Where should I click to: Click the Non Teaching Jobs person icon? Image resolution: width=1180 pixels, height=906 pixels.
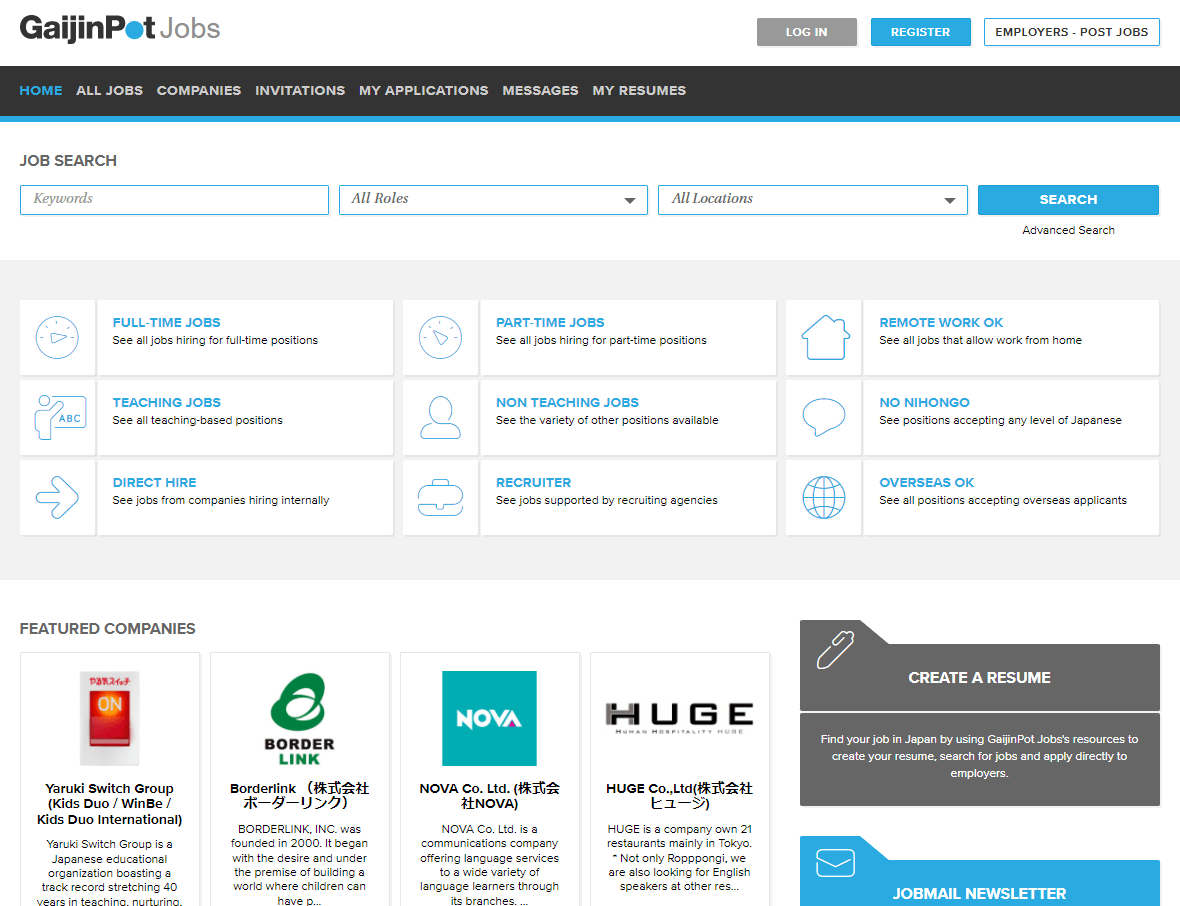tap(440, 417)
